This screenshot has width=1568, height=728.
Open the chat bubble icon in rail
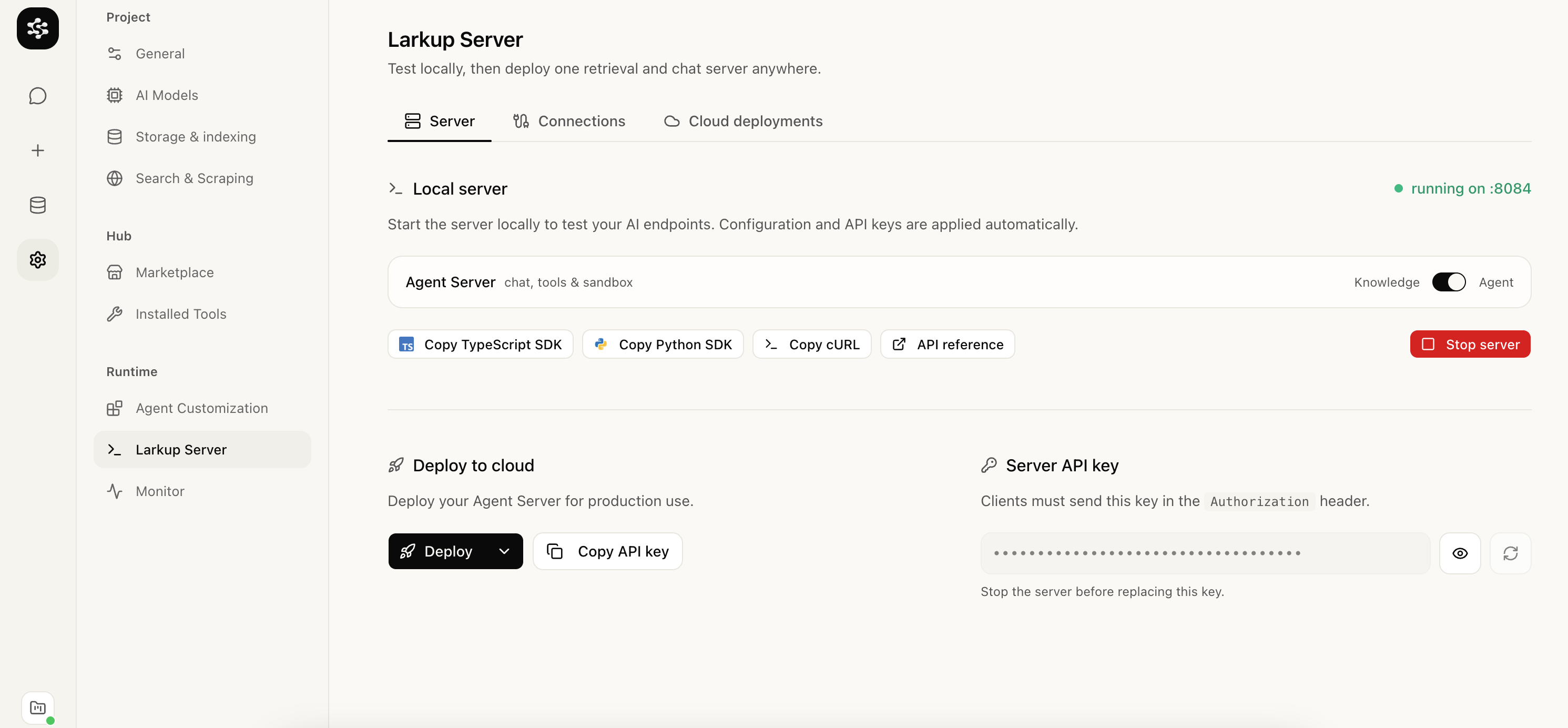tap(38, 96)
